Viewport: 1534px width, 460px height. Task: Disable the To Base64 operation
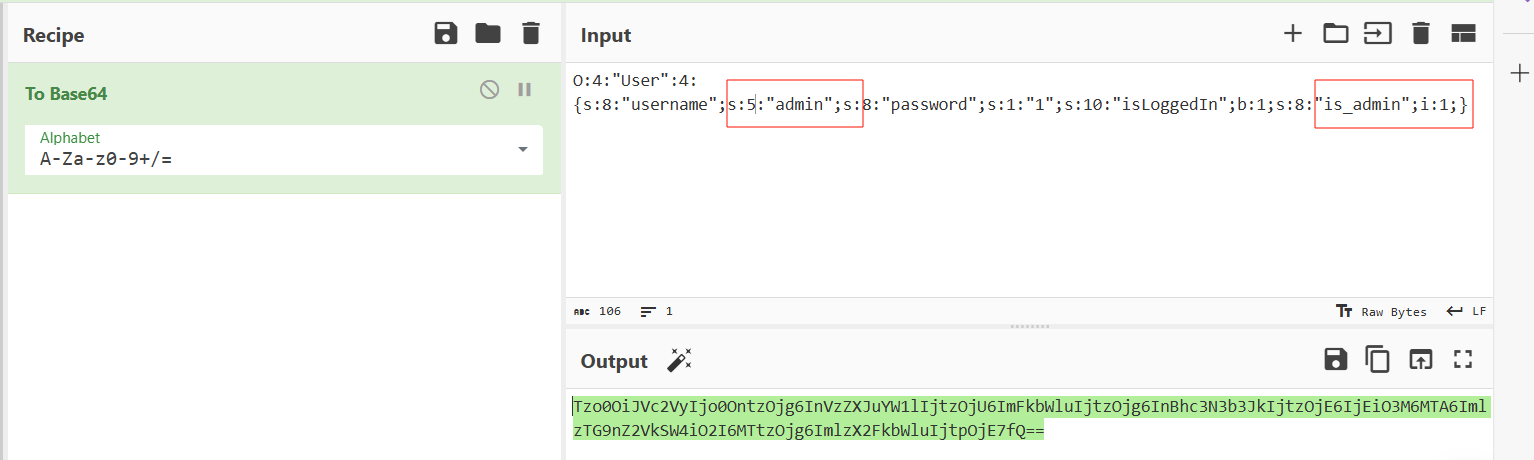click(489, 90)
